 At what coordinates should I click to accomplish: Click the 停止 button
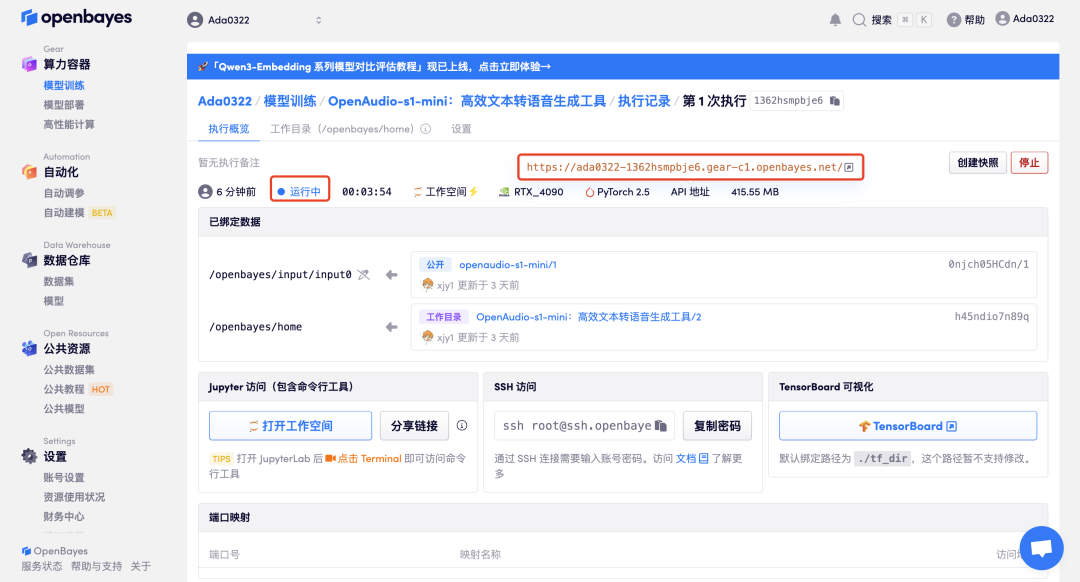point(1029,163)
